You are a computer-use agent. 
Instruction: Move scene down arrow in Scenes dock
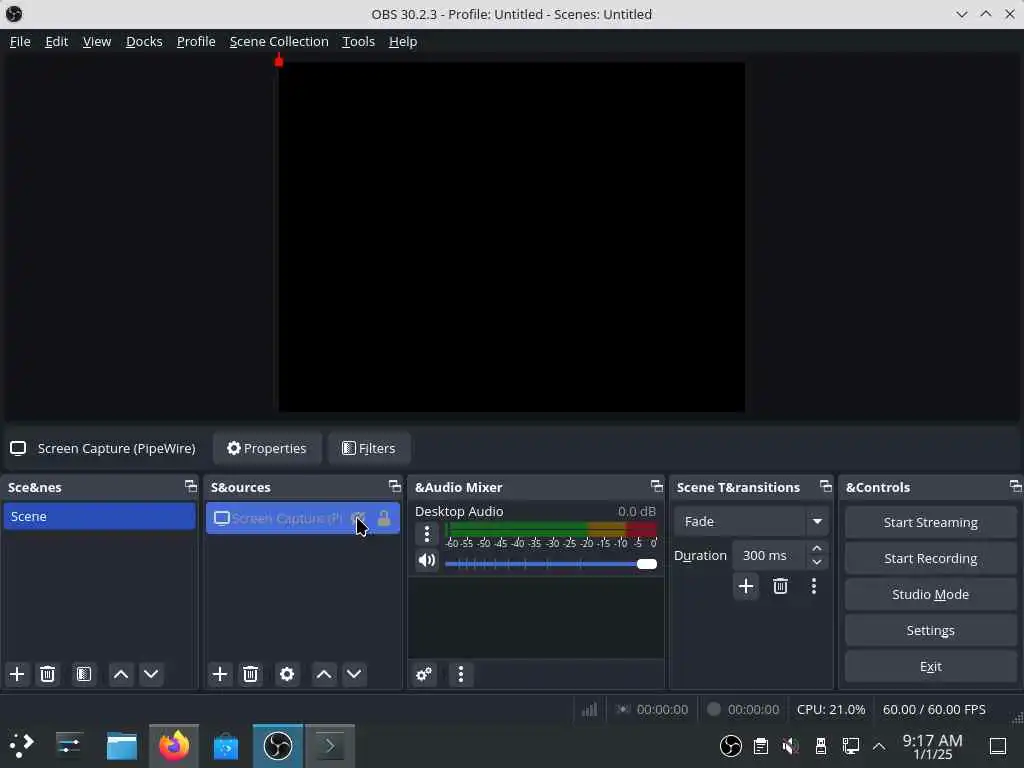(151, 674)
